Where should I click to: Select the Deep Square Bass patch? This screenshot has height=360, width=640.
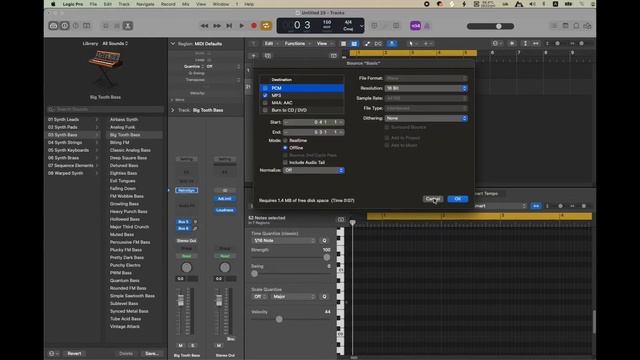coord(128,158)
